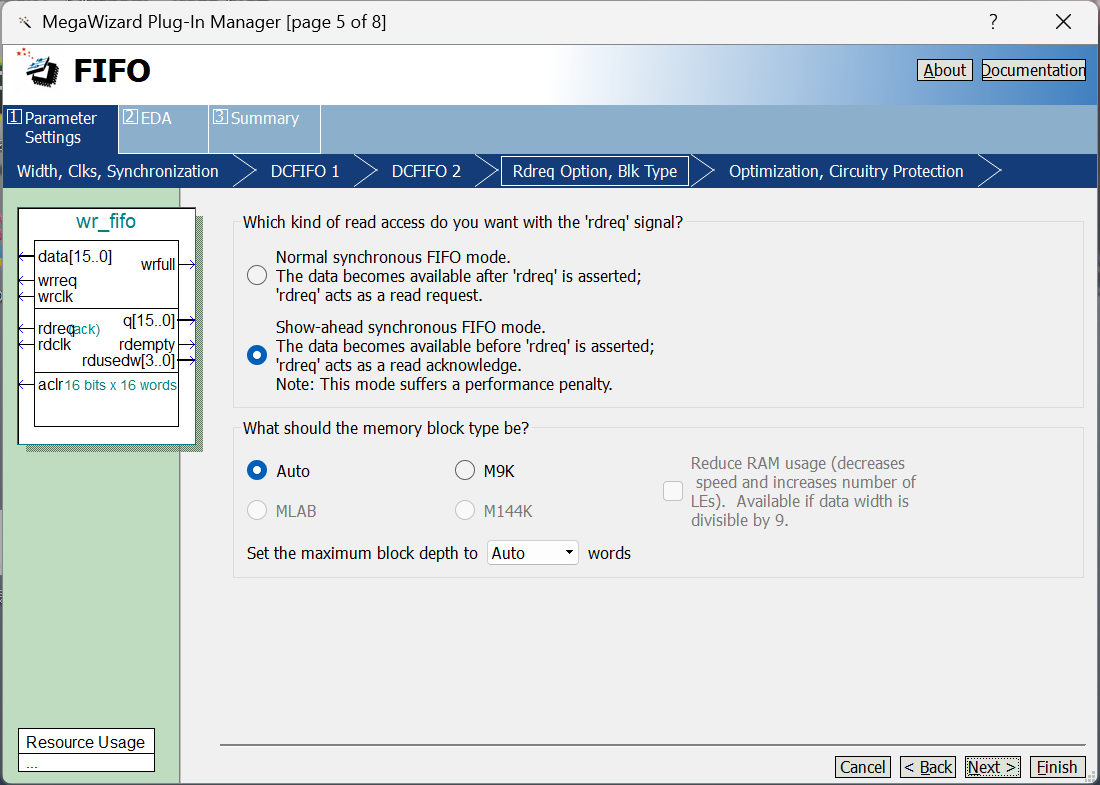The height and width of the screenshot is (785, 1100).
Task: Click the Finish button
Action: coord(1057,767)
